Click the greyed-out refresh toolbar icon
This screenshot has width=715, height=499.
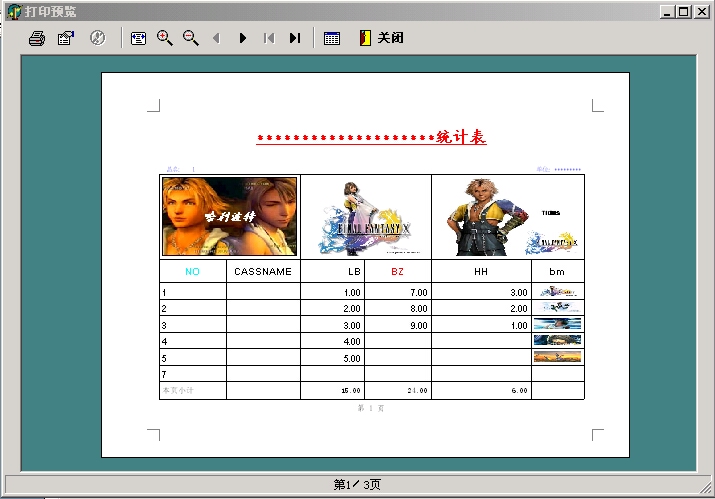(x=97, y=38)
